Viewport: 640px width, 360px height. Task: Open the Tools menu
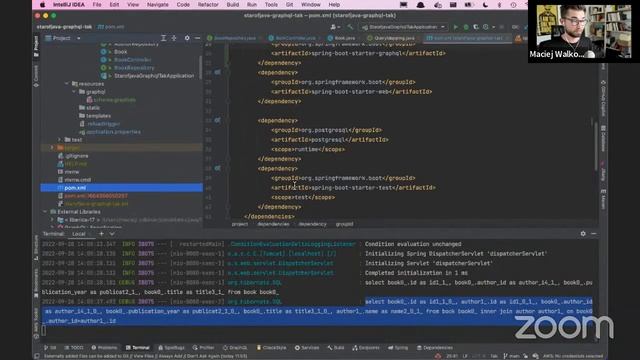coord(271,5)
